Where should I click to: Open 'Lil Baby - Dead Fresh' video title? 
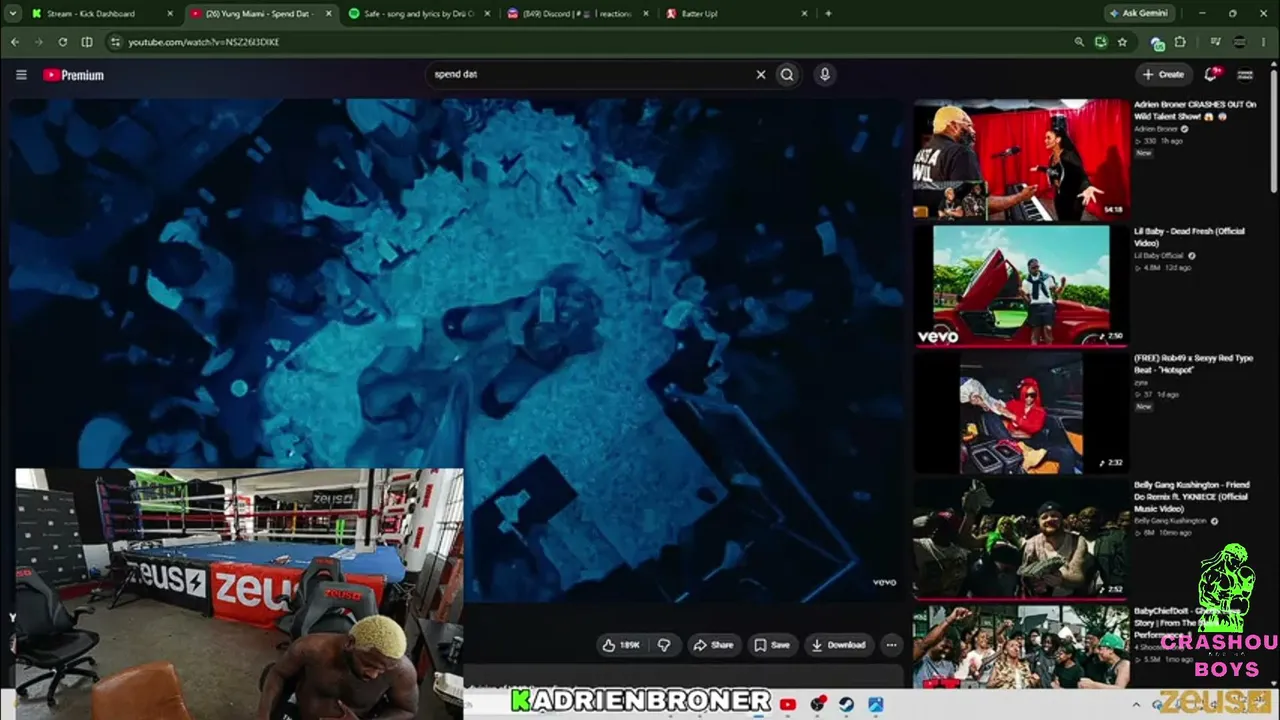(1189, 237)
